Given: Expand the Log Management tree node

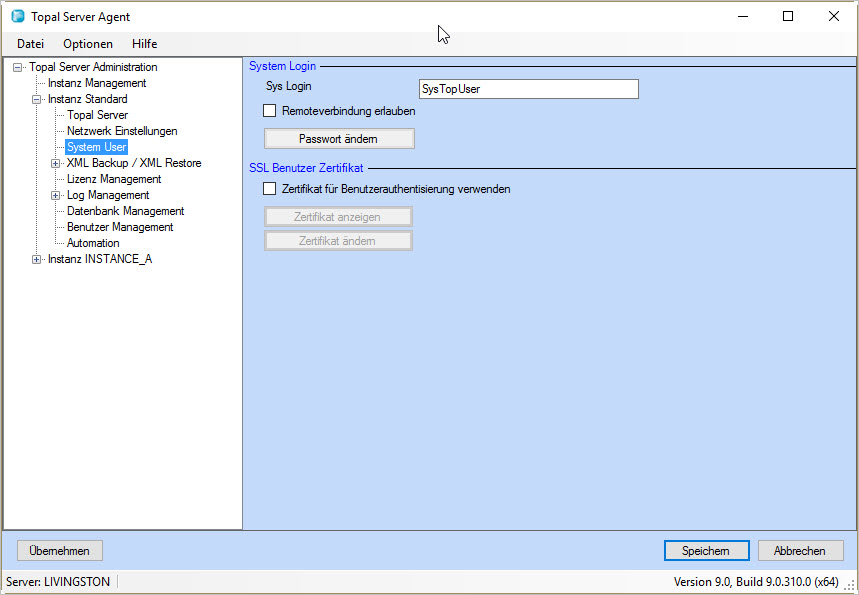Looking at the screenshot, I should (x=56, y=195).
